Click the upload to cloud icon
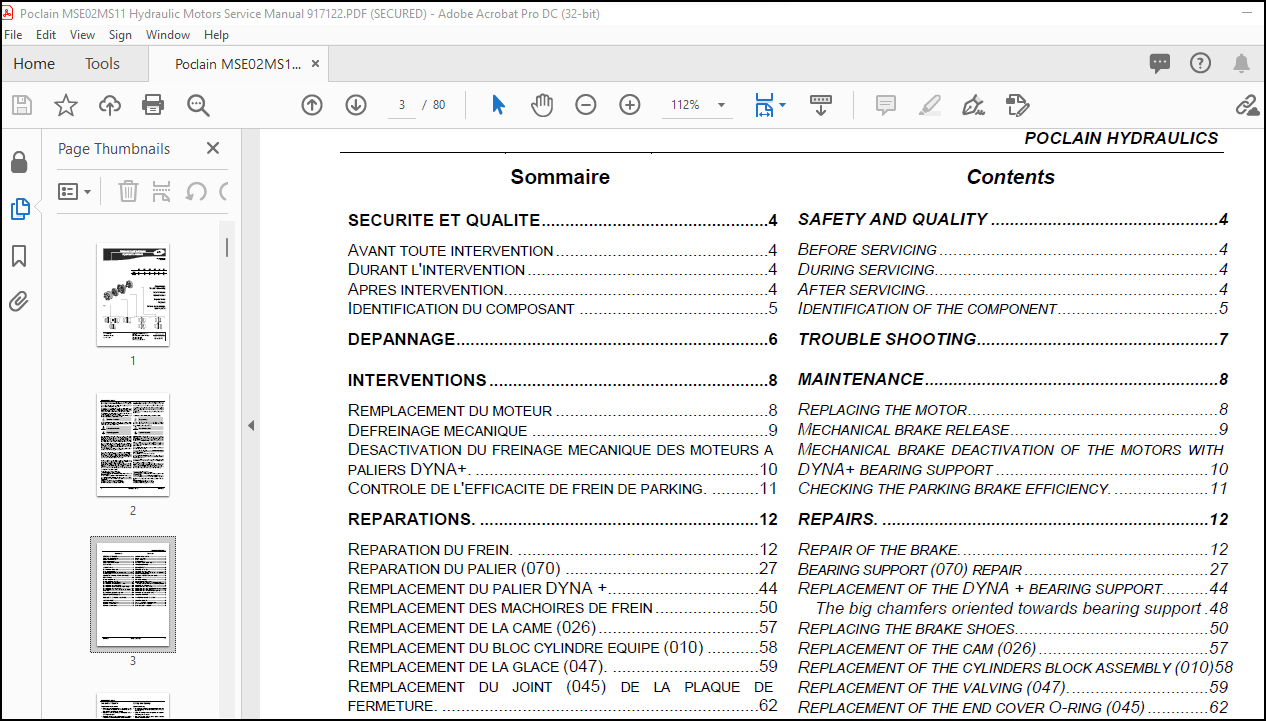Screen dimensions: 1266x721 (109, 105)
